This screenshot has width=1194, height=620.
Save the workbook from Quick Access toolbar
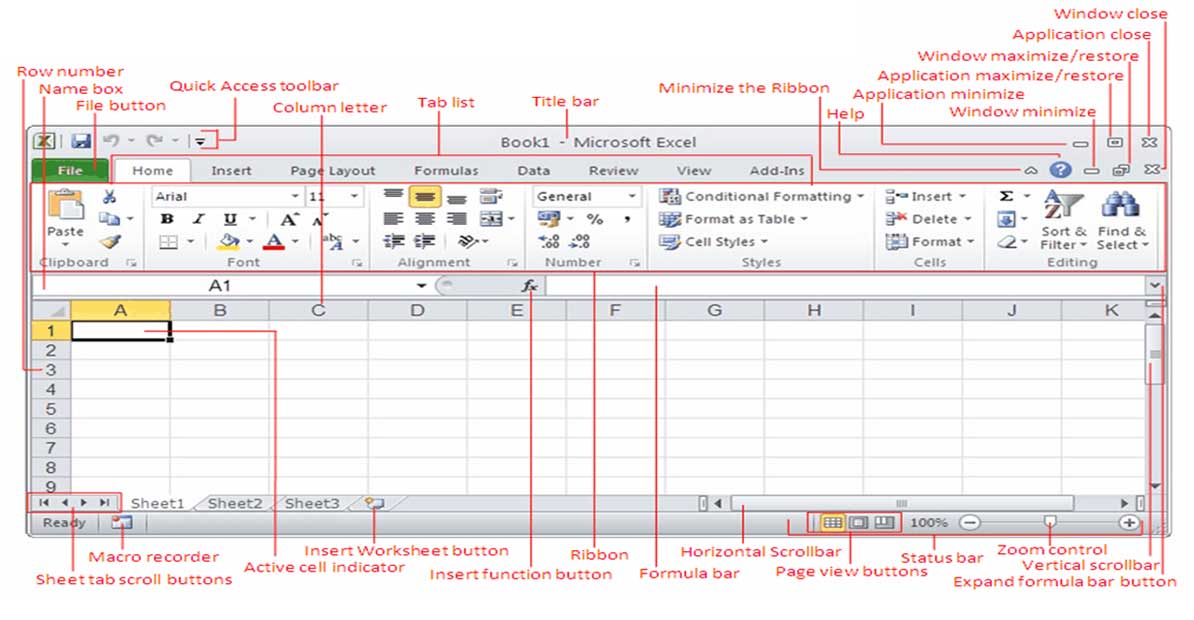click(81, 141)
